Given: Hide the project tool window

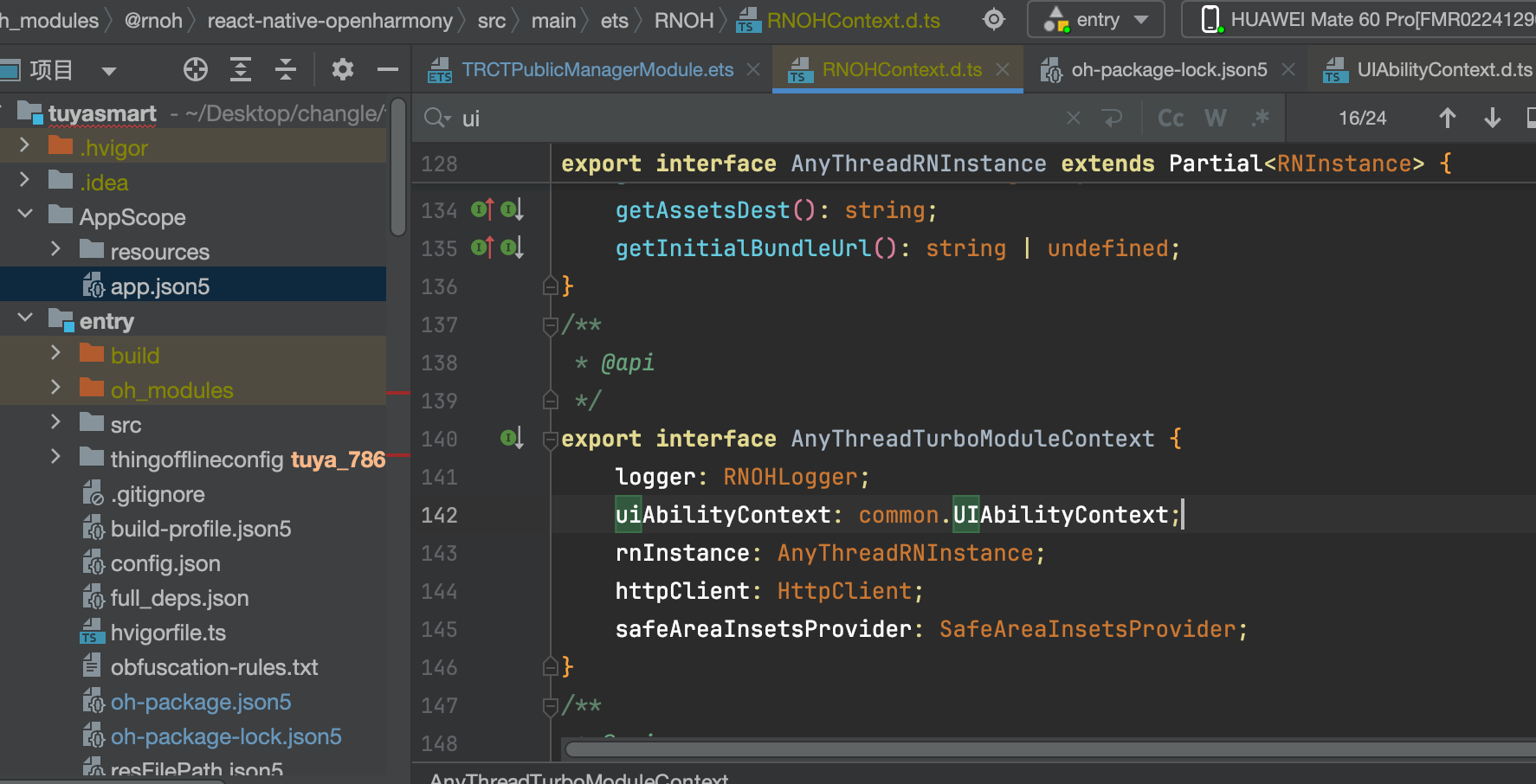Looking at the screenshot, I should click(x=388, y=70).
